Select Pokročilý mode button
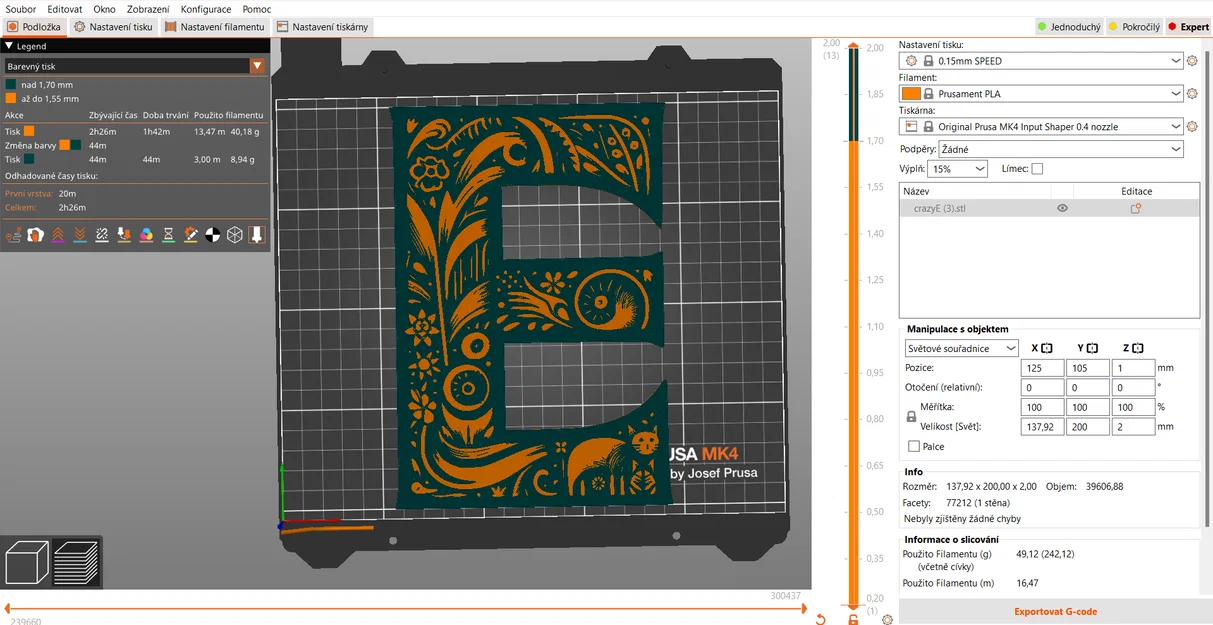The height and width of the screenshot is (625, 1213). tap(1134, 27)
